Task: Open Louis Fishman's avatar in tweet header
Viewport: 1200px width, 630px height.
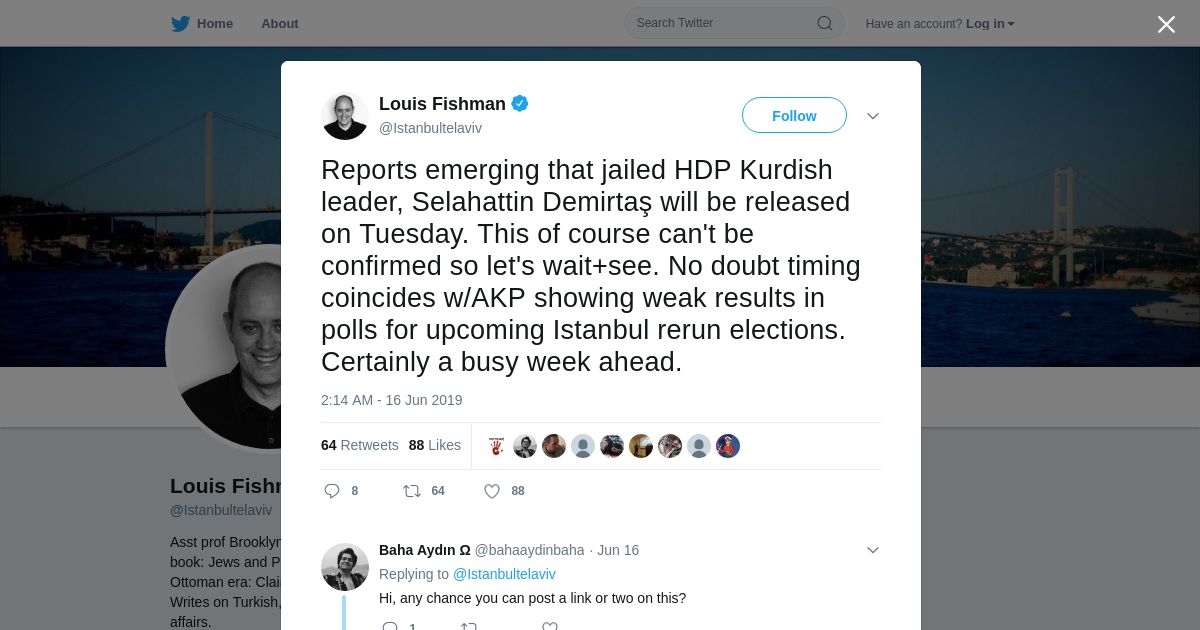Action: point(345,116)
